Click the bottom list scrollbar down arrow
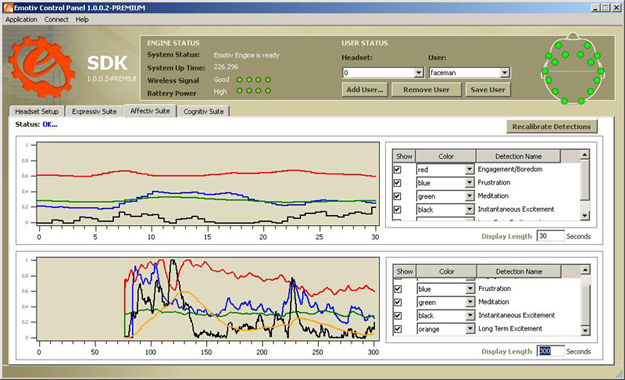Viewport: 625px width, 380px height. [x=585, y=331]
